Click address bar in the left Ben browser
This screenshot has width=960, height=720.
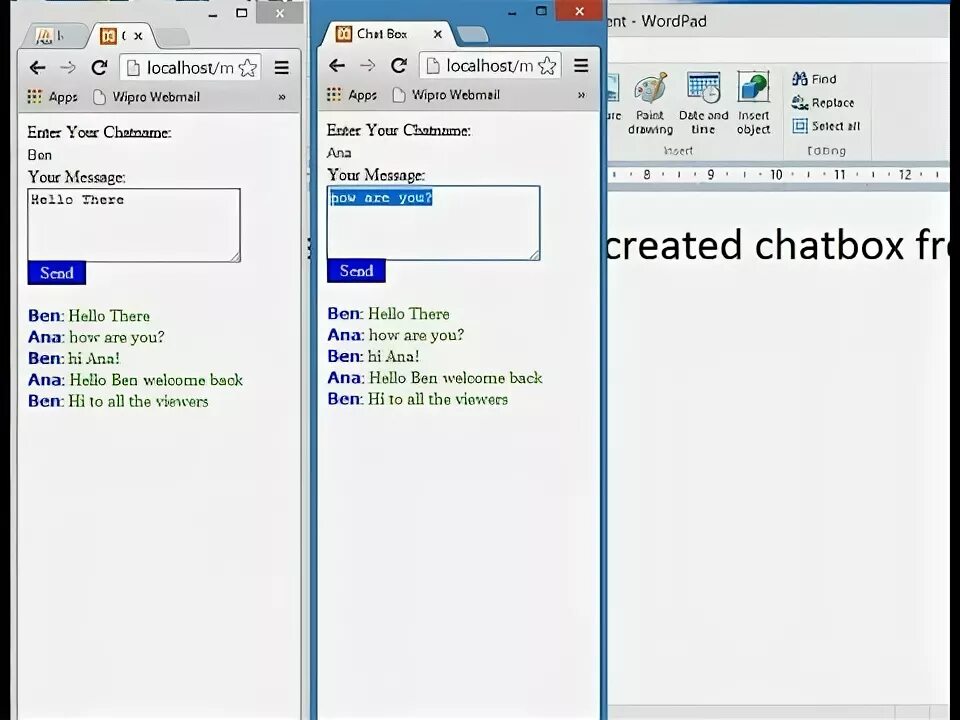point(190,68)
